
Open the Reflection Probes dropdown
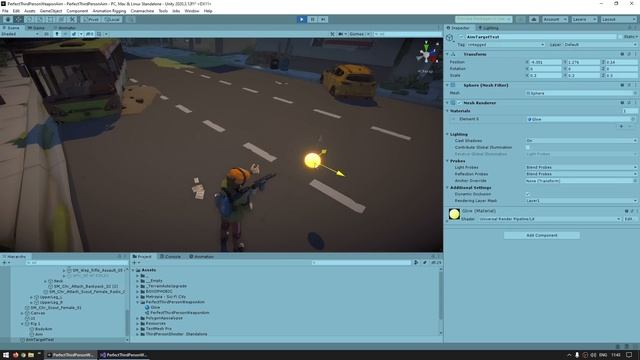coord(581,174)
